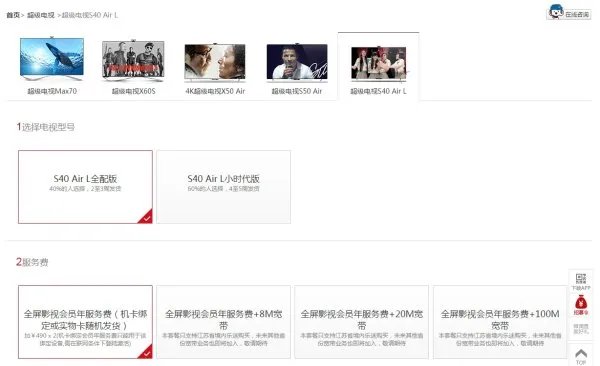
Task: Switch to 超级电视X60S tab
Action: pos(134,91)
